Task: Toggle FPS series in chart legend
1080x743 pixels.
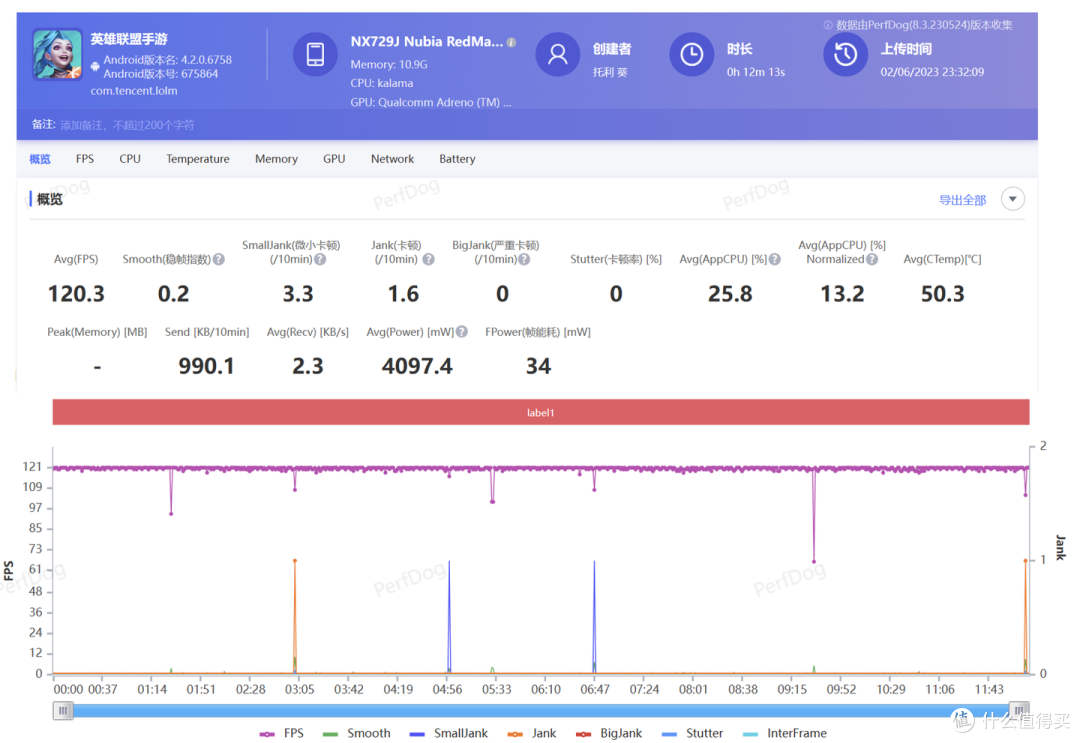Action: (282, 733)
